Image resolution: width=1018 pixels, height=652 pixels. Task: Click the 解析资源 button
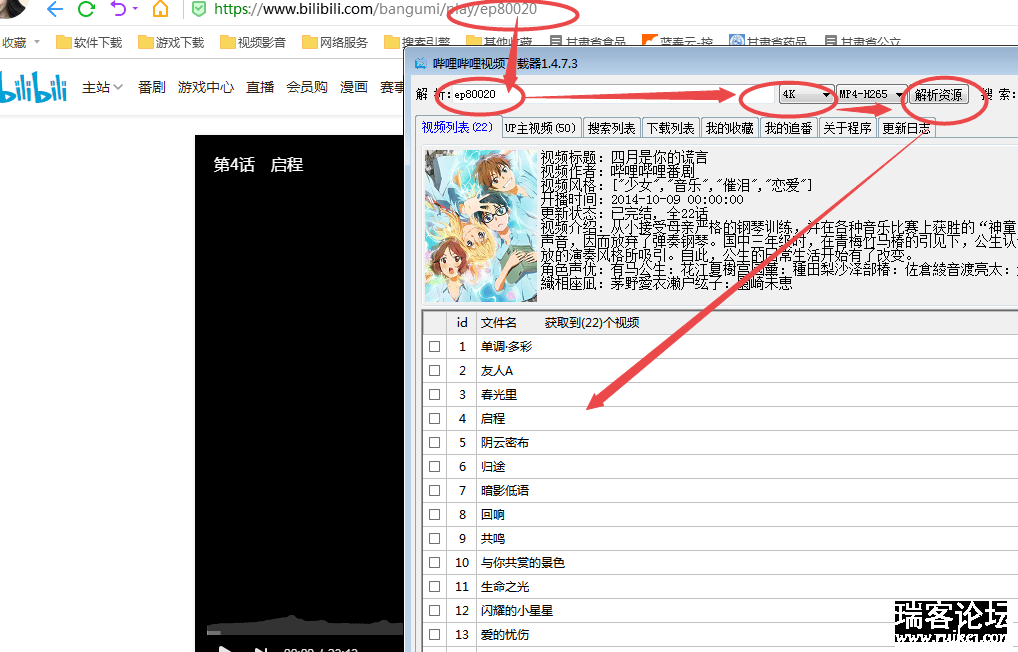[x=938, y=95]
